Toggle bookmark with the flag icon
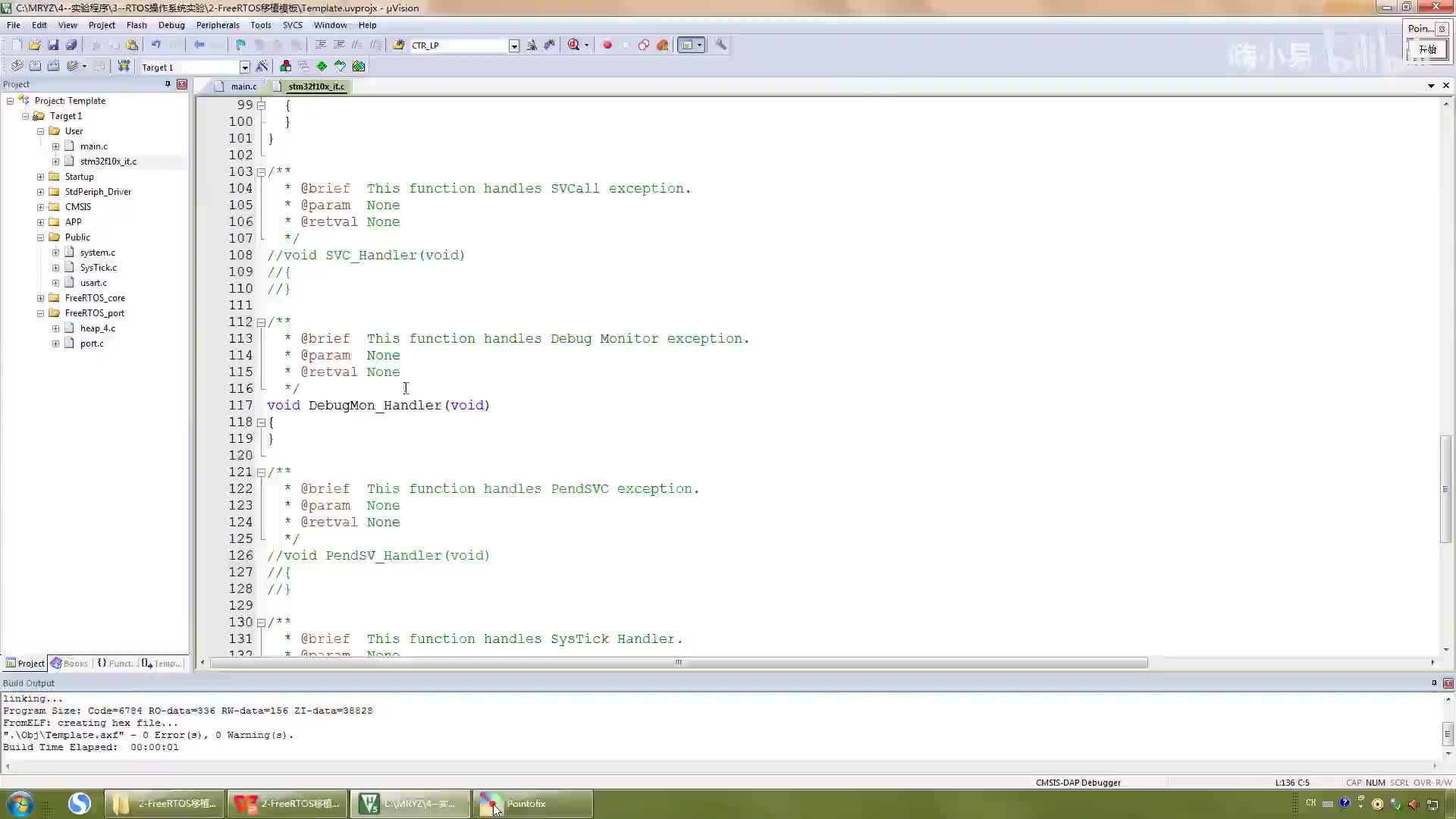1456x819 pixels. (x=240, y=45)
